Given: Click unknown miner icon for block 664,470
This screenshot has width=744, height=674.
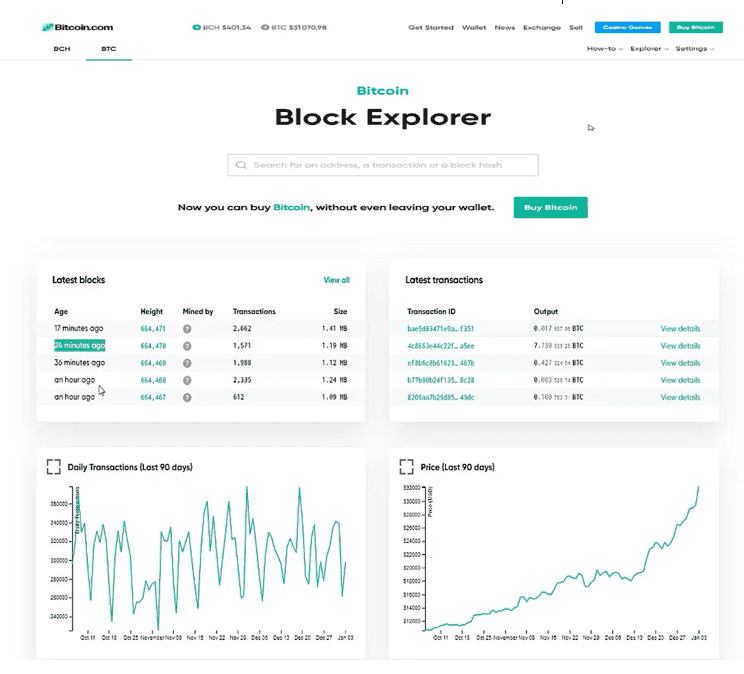Looking at the screenshot, I should 187,346.
